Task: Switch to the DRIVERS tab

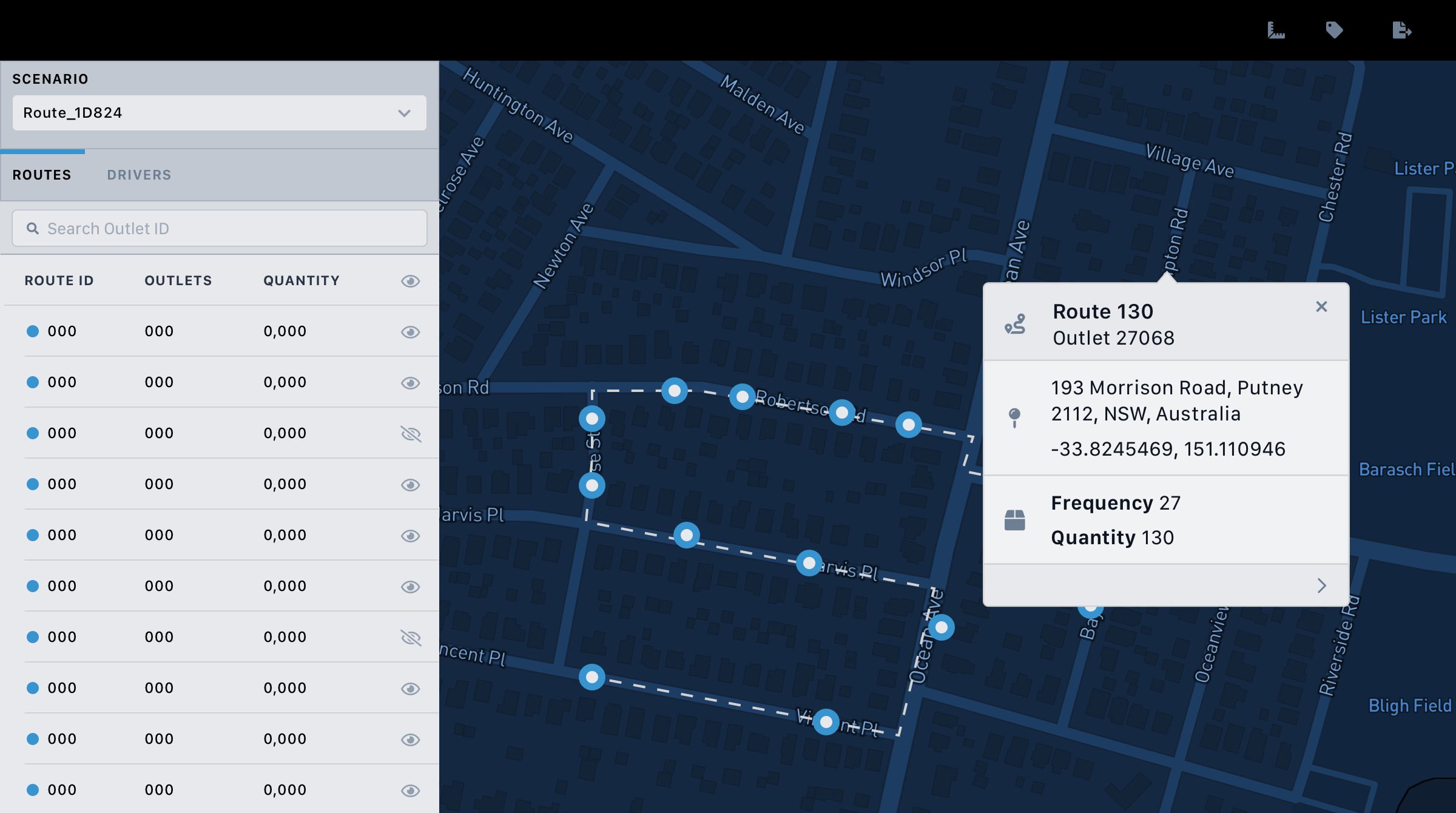Action: coord(139,175)
